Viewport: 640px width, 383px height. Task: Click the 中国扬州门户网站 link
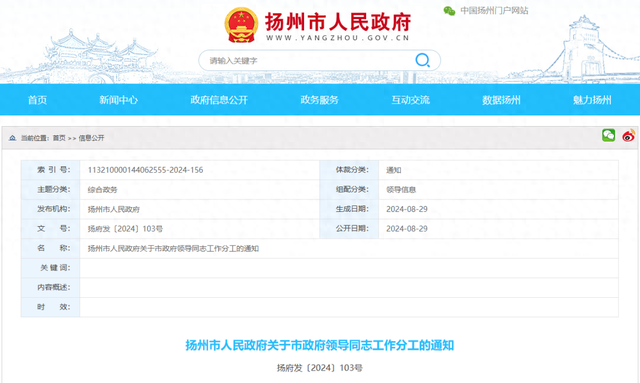(x=494, y=11)
